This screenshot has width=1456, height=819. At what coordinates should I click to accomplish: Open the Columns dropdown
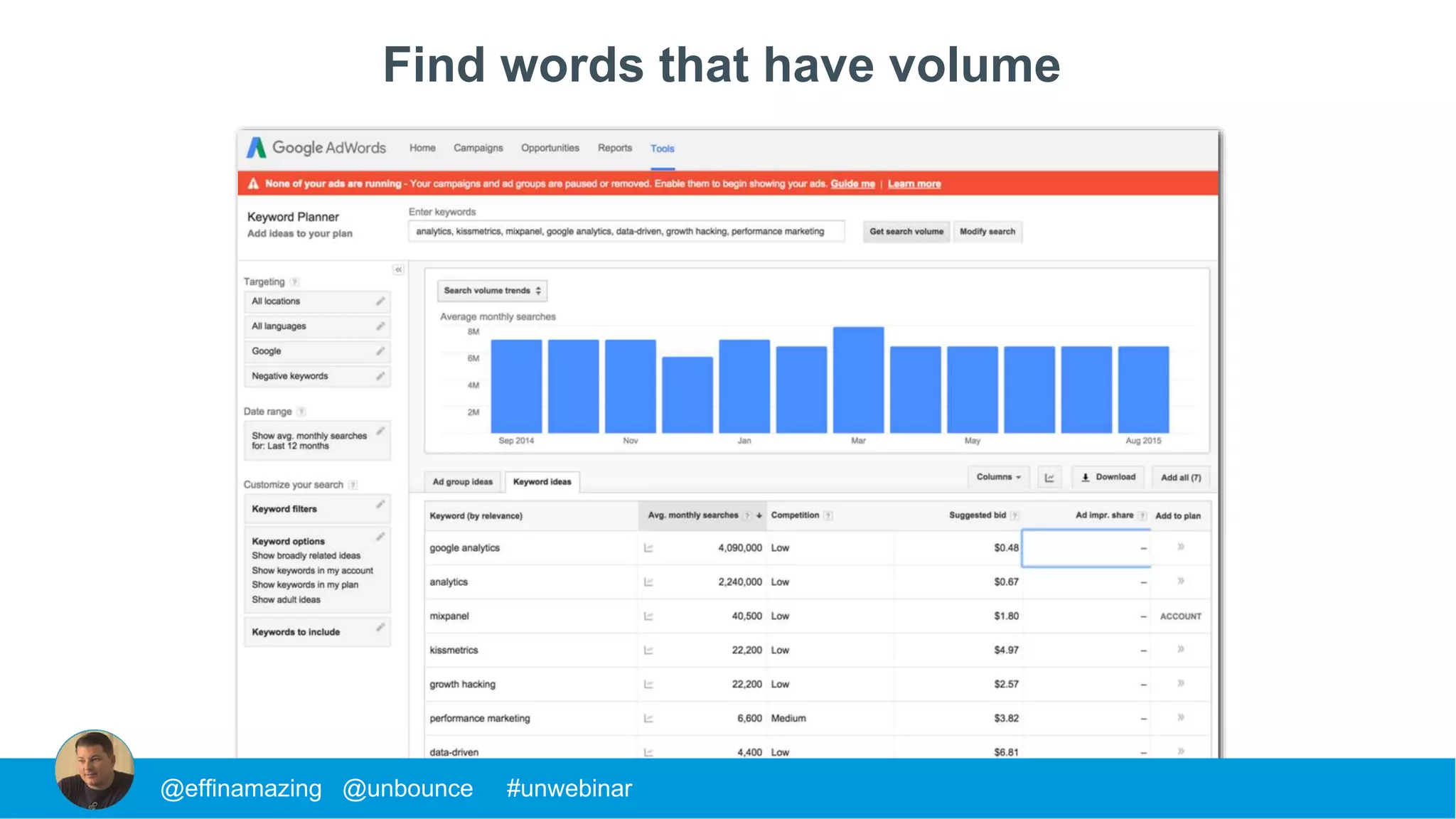click(999, 477)
